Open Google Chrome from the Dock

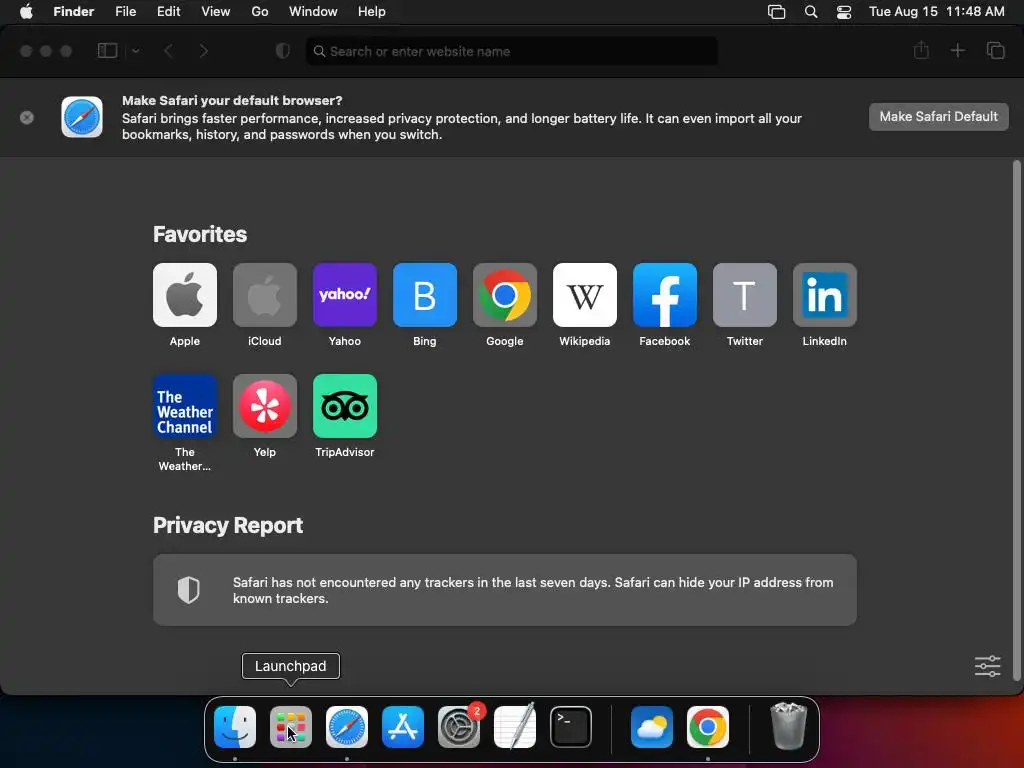708,727
